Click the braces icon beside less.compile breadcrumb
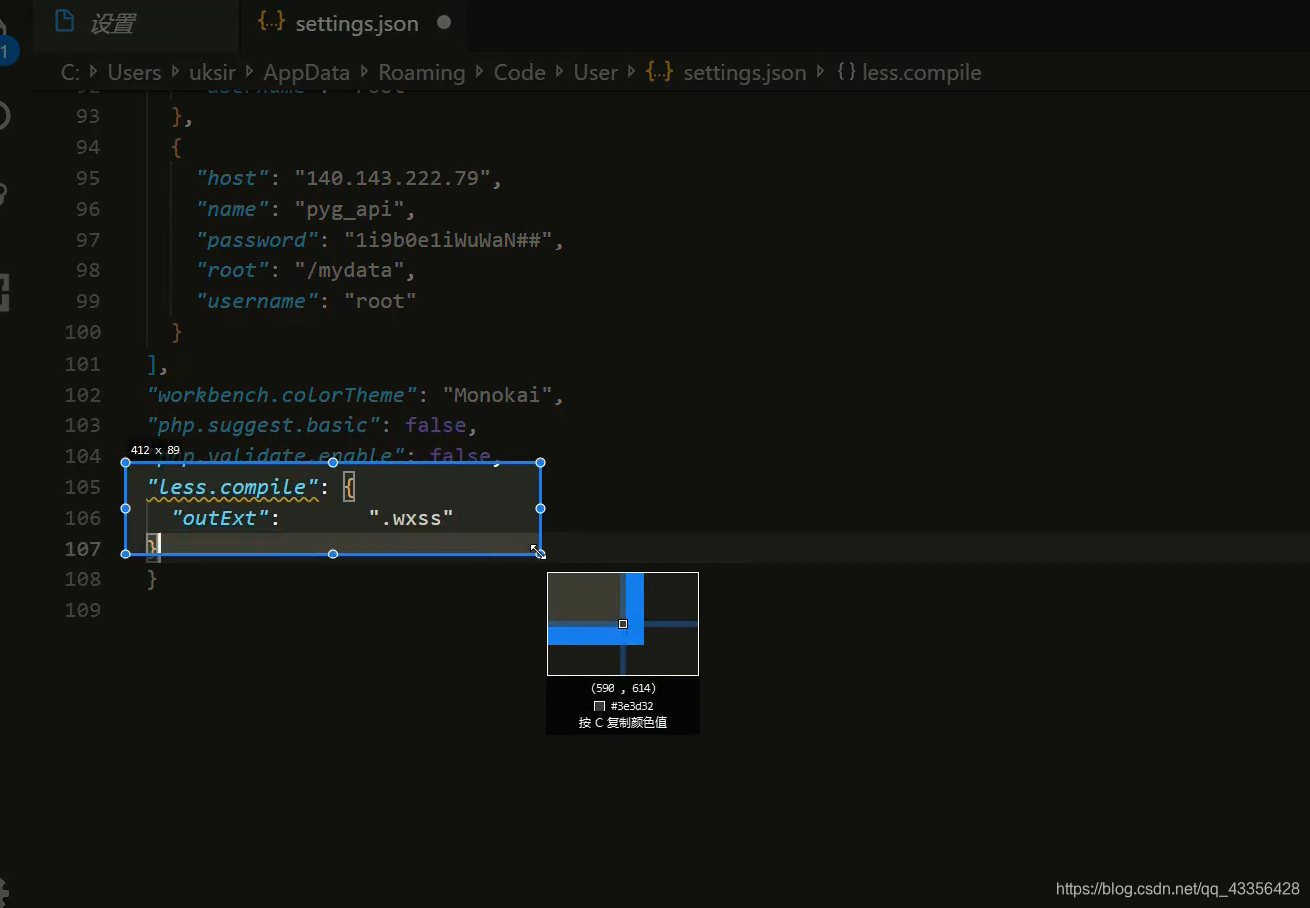Image resolution: width=1310 pixels, height=908 pixels. click(x=846, y=72)
